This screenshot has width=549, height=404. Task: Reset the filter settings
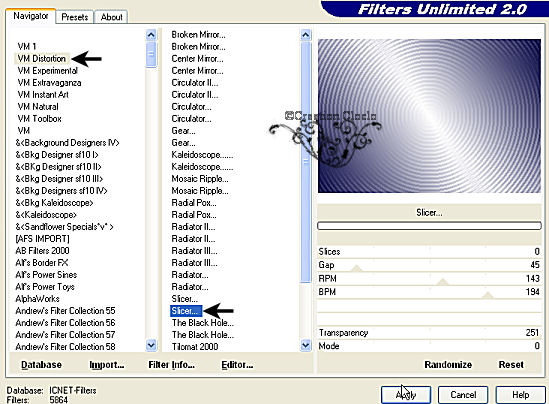511,365
